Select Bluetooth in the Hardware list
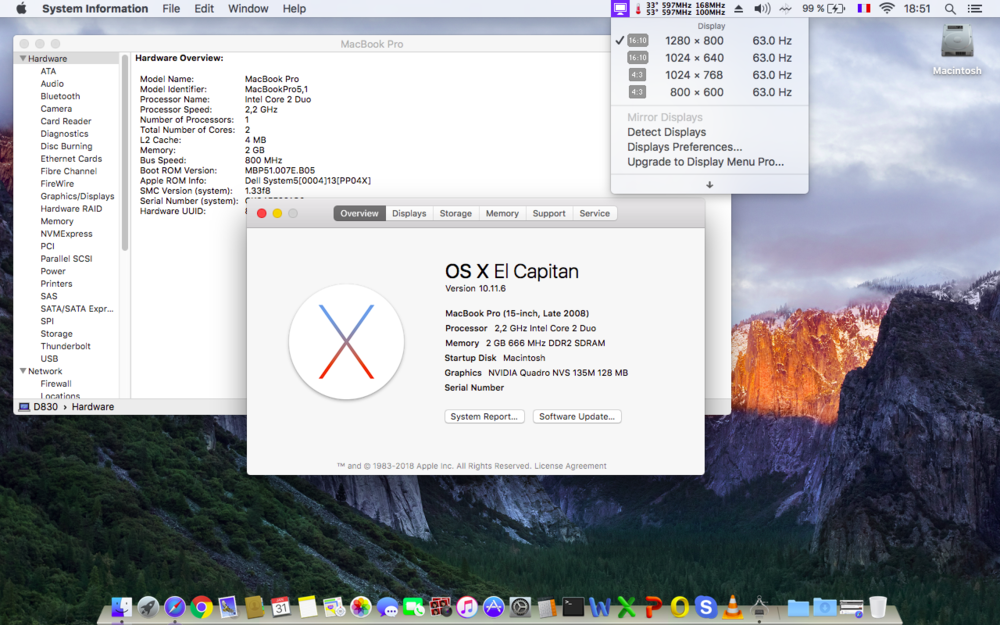The width and height of the screenshot is (1000, 625). click(61, 96)
